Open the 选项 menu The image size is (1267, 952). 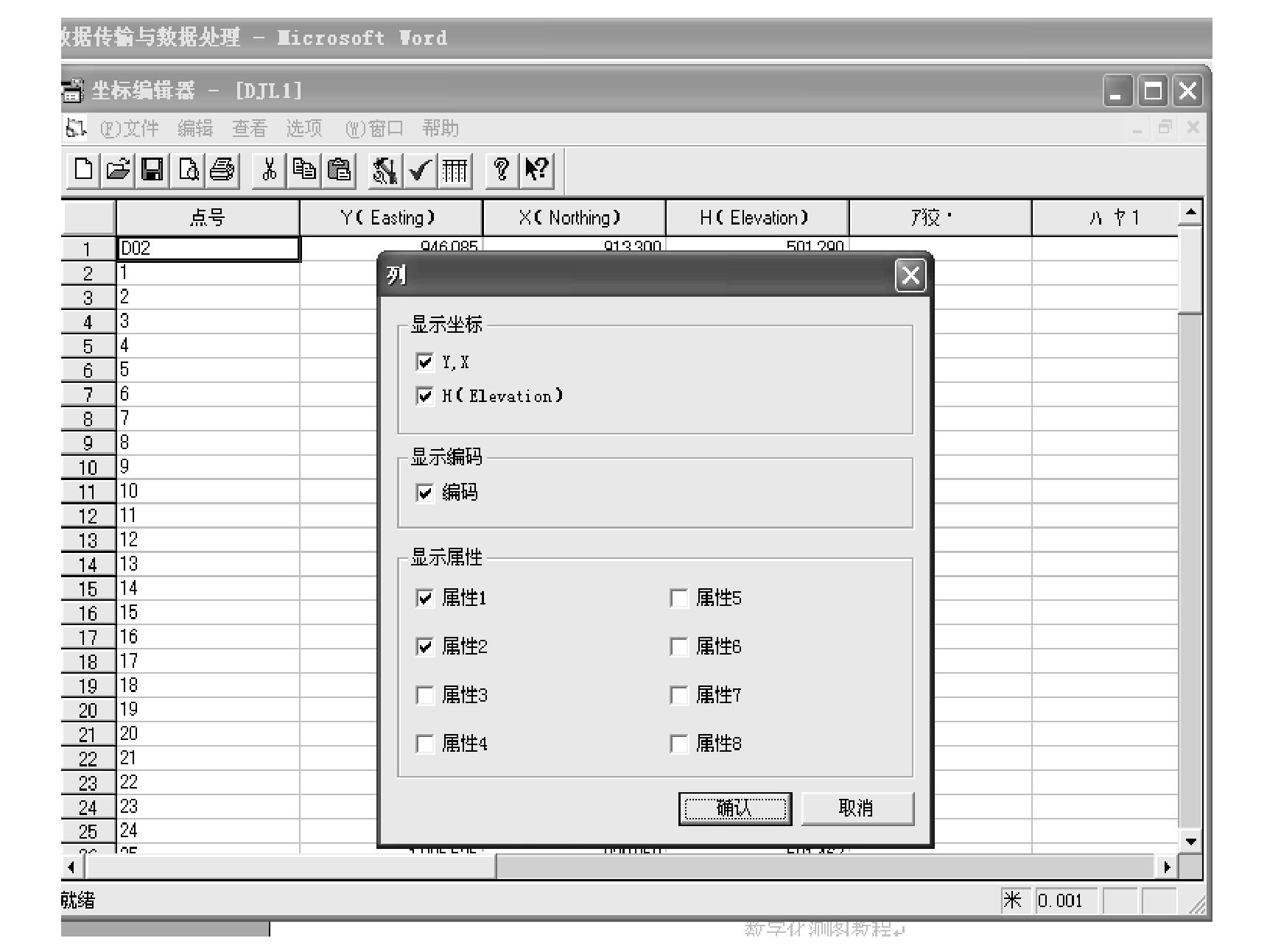[304, 129]
